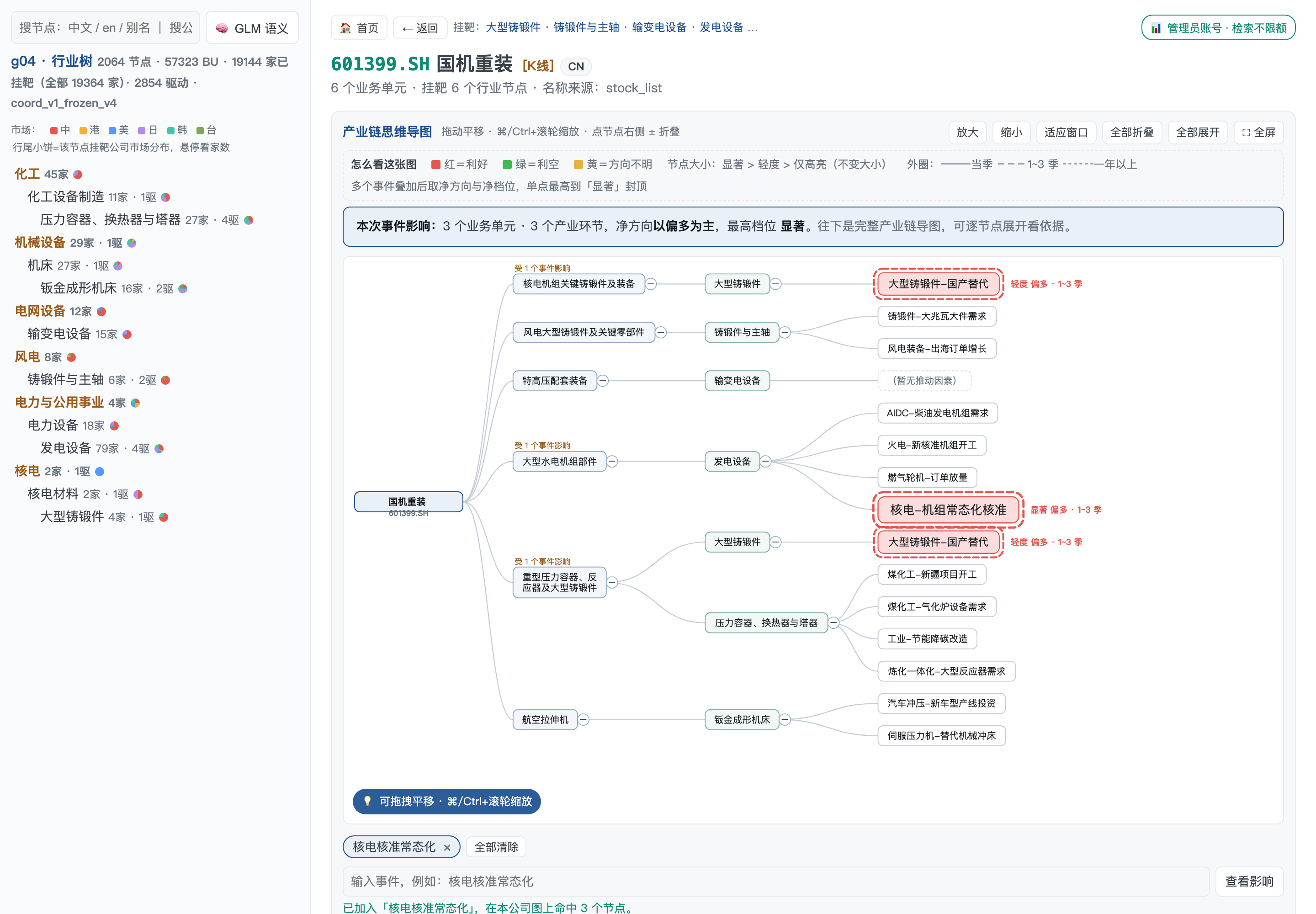Open 化工 industry tree category
The image size is (1316, 914).
coord(27,174)
